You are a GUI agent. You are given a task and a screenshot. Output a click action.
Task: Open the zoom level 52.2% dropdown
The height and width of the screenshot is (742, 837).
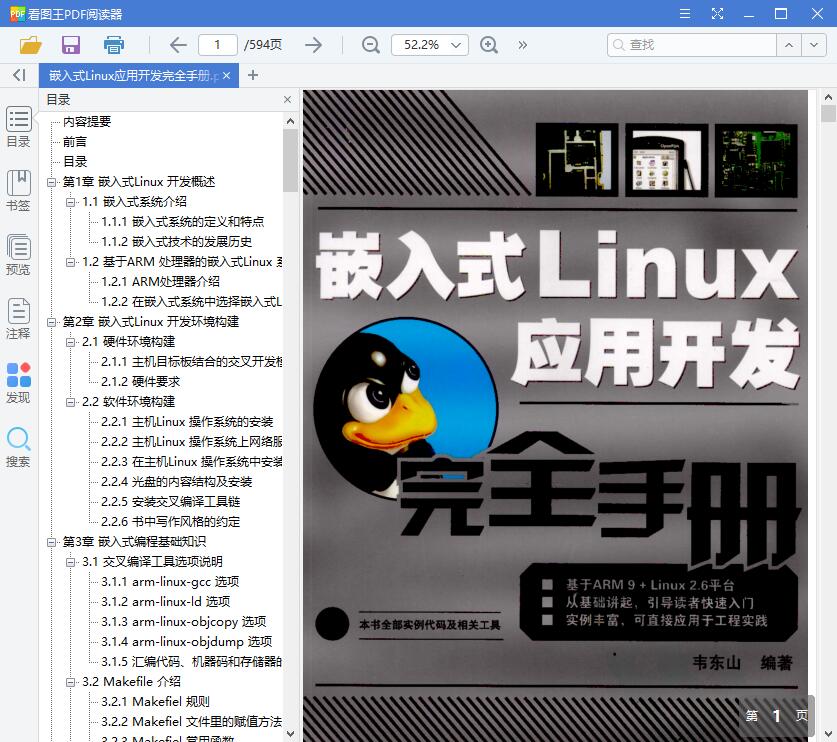click(430, 45)
